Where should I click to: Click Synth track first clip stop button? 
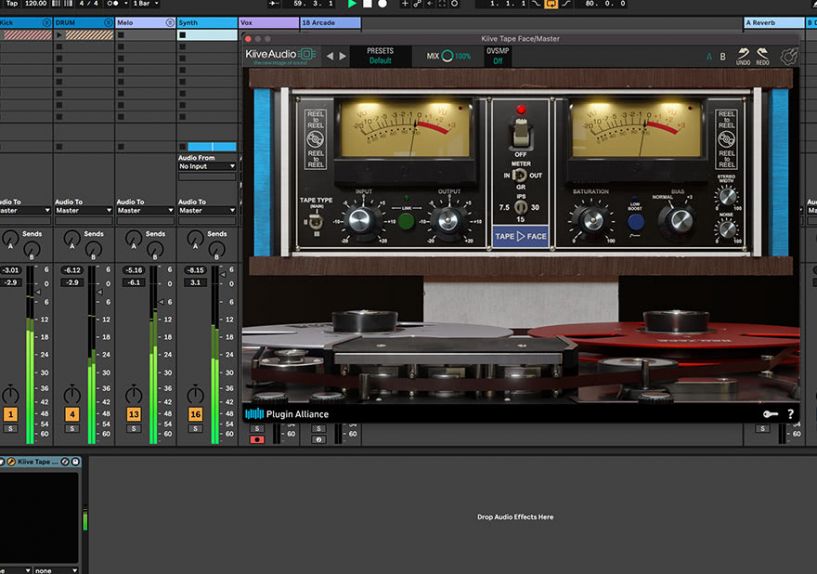[x=182, y=35]
